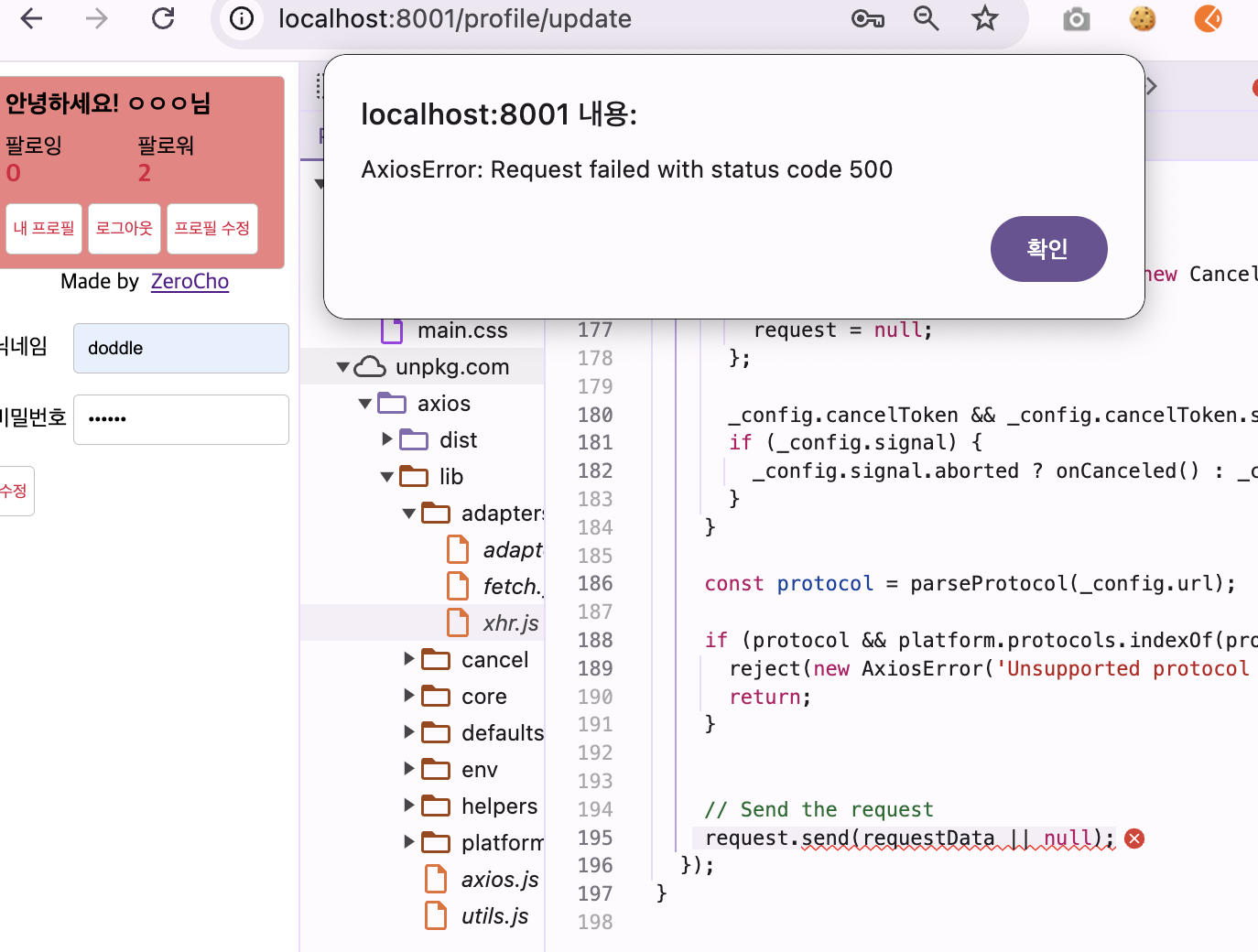Click the 팔로워 count 2
The width and height of the screenshot is (1258, 952).
tap(145, 173)
